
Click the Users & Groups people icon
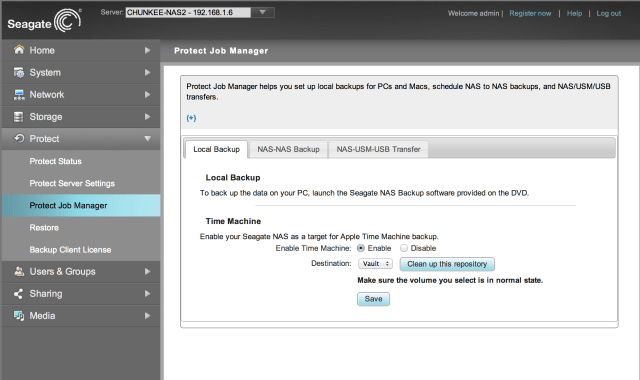coord(19,271)
